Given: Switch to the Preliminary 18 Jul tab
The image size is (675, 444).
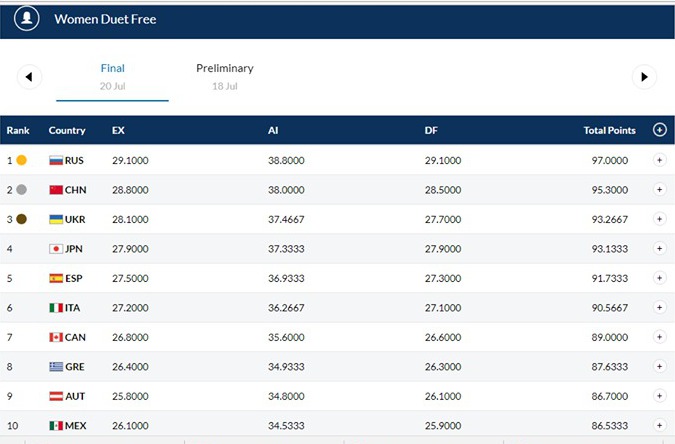Looking at the screenshot, I should tap(224, 77).
